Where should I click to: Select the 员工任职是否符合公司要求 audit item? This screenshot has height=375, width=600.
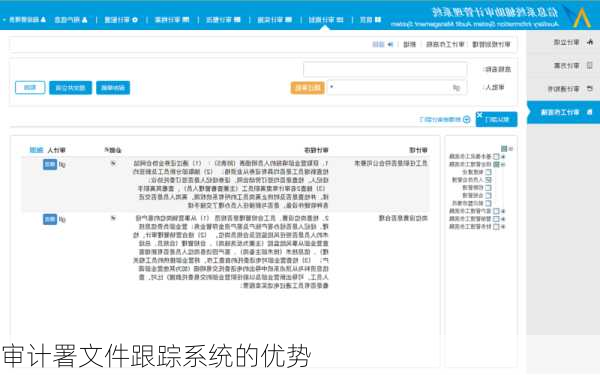[390, 163]
